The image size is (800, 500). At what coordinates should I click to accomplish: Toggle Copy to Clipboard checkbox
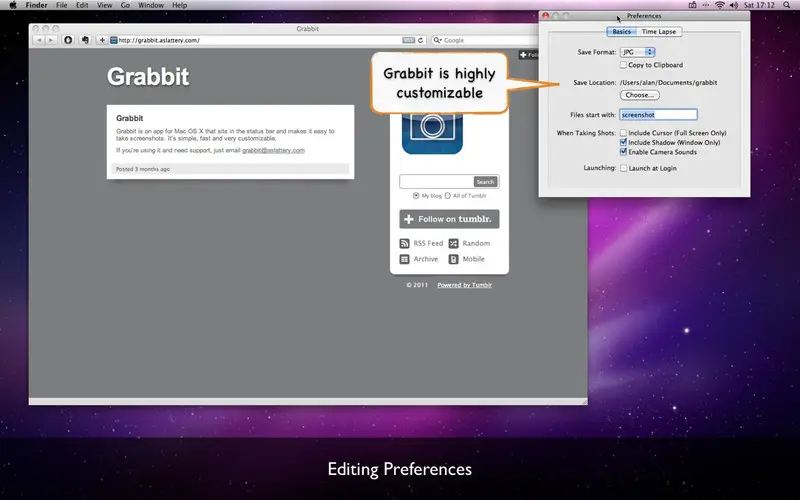click(623, 65)
